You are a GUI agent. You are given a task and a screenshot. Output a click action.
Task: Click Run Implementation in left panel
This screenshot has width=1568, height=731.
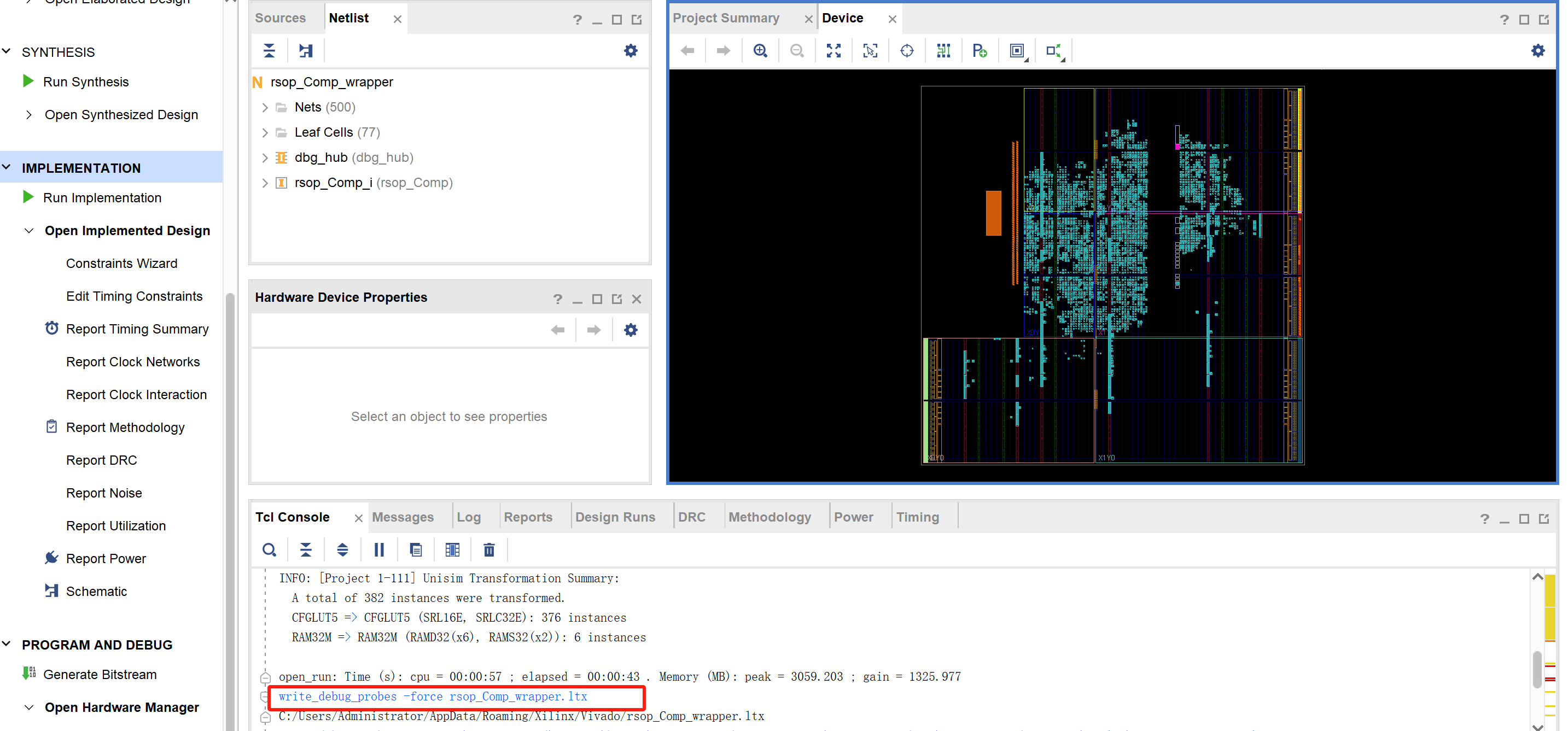[x=102, y=198]
